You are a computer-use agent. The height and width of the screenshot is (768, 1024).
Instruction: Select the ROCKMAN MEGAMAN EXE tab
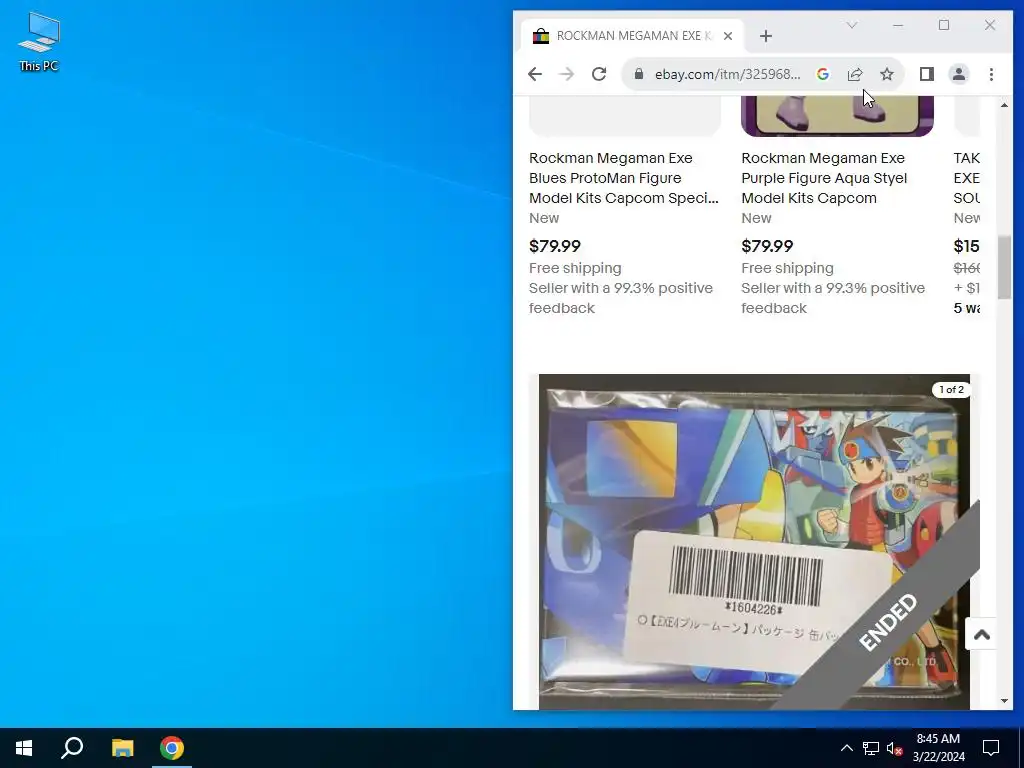point(632,36)
